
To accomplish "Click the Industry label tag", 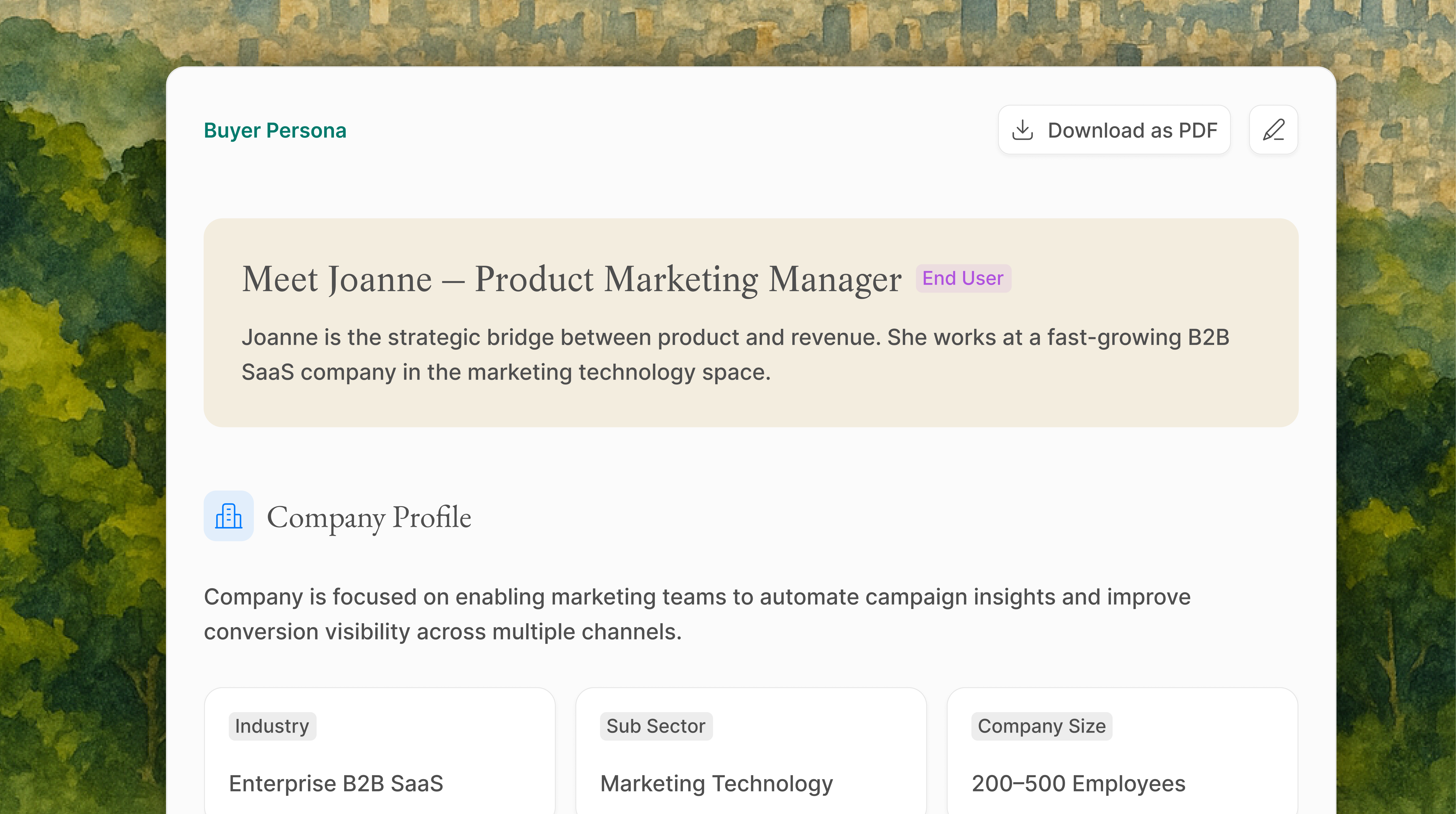I will 272,726.
